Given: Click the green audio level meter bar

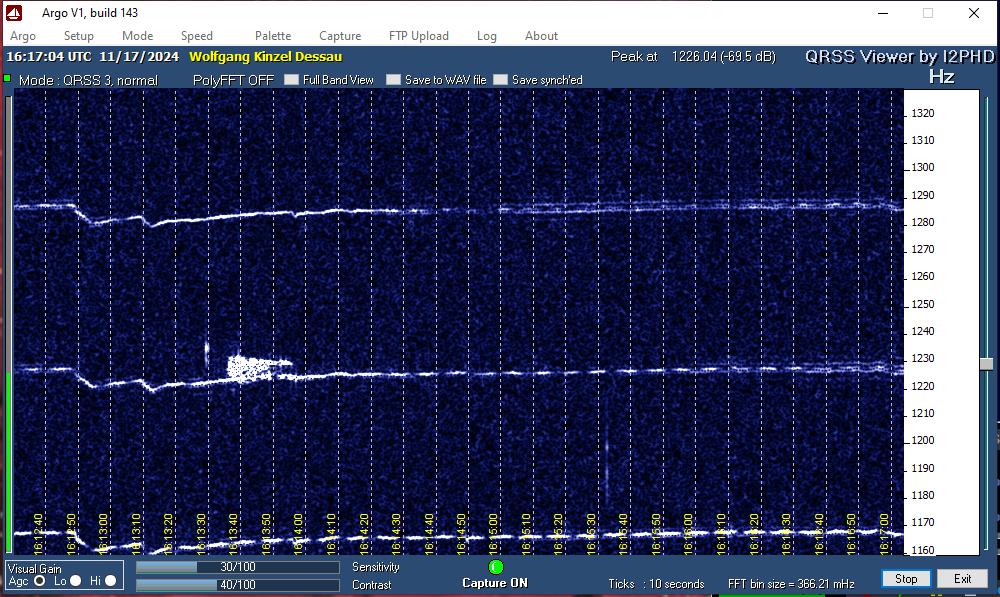Looking at the screenshot, I should (8, 462).
